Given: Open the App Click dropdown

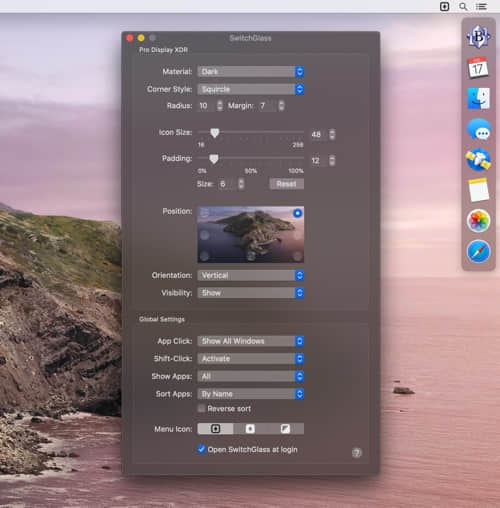Looking at the screenshot, I should tap(251, 341).
